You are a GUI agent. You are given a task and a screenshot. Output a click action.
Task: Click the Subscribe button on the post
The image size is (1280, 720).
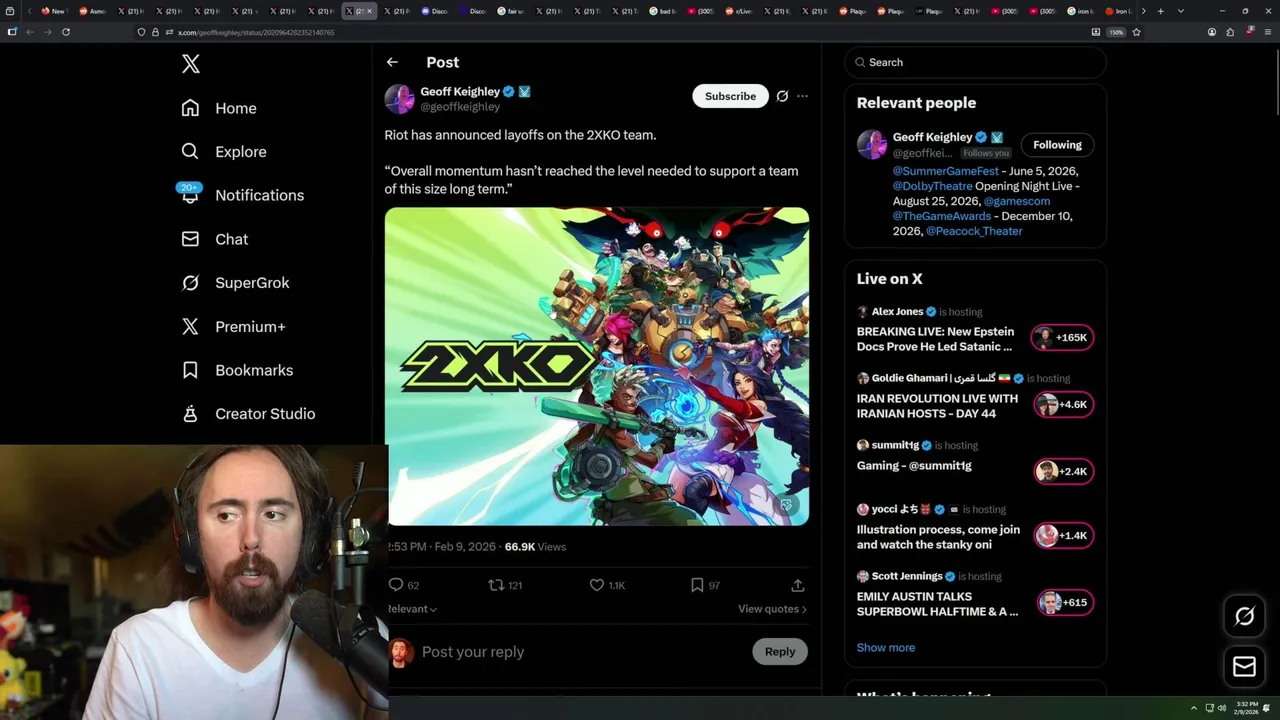(730, 96)
